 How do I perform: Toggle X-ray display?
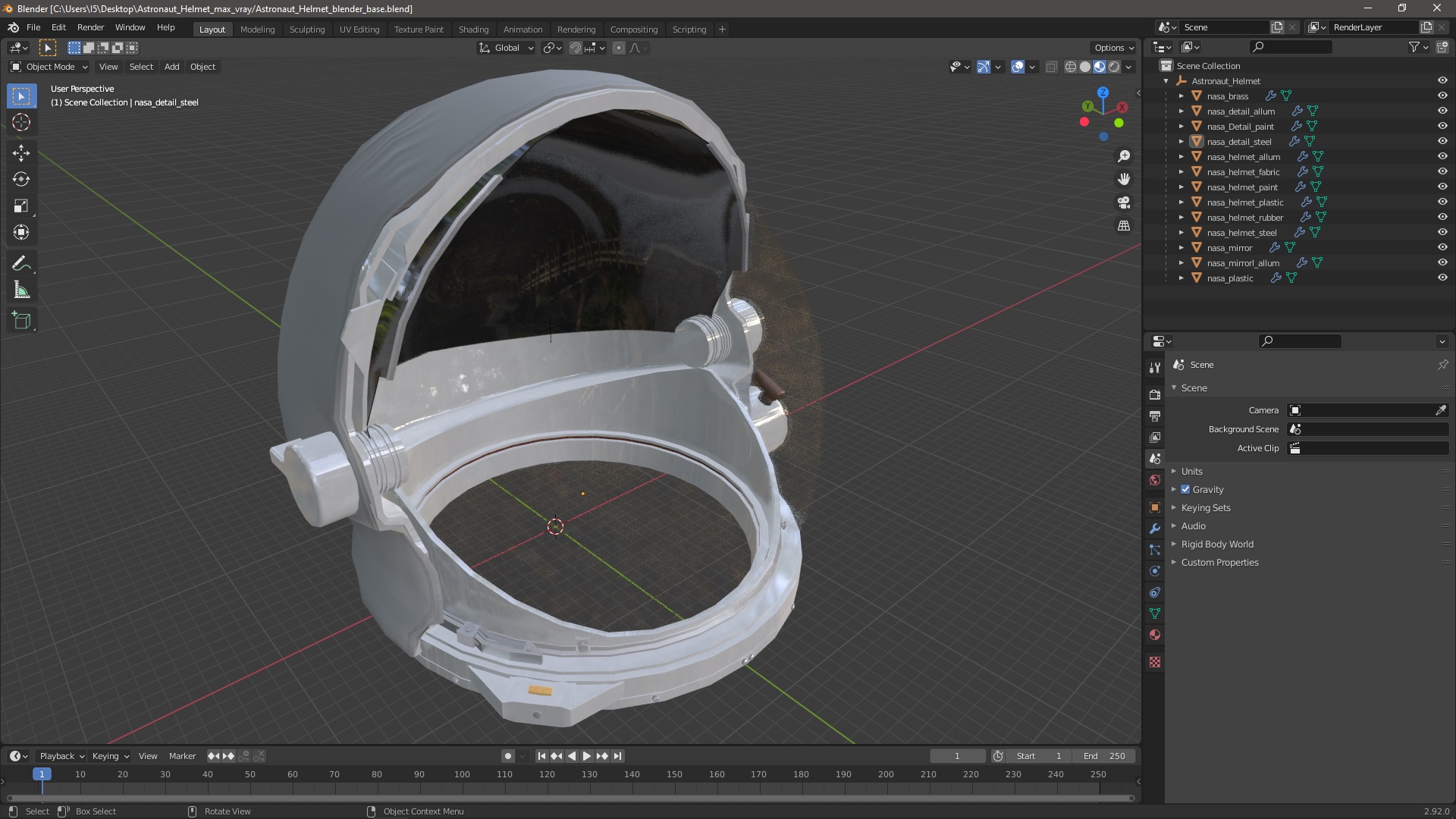[1051, 67]
